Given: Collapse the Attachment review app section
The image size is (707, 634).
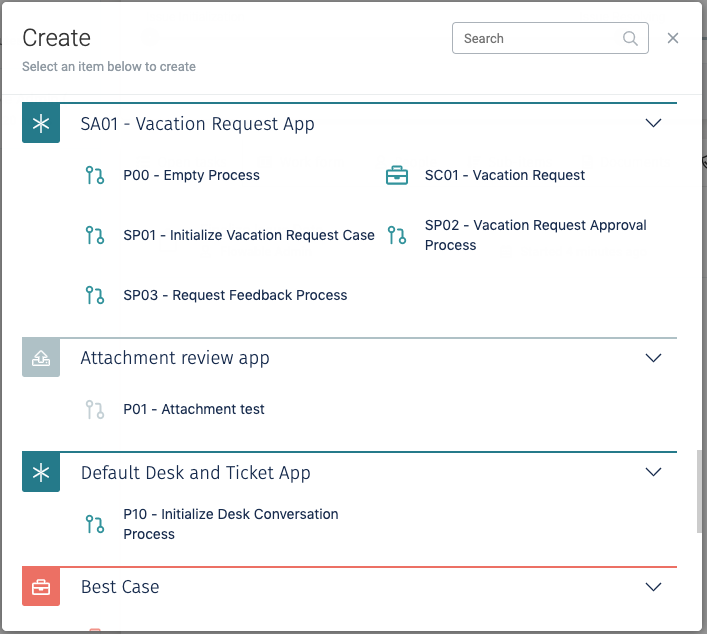Looking at the screenshot, I should [653, 358].
